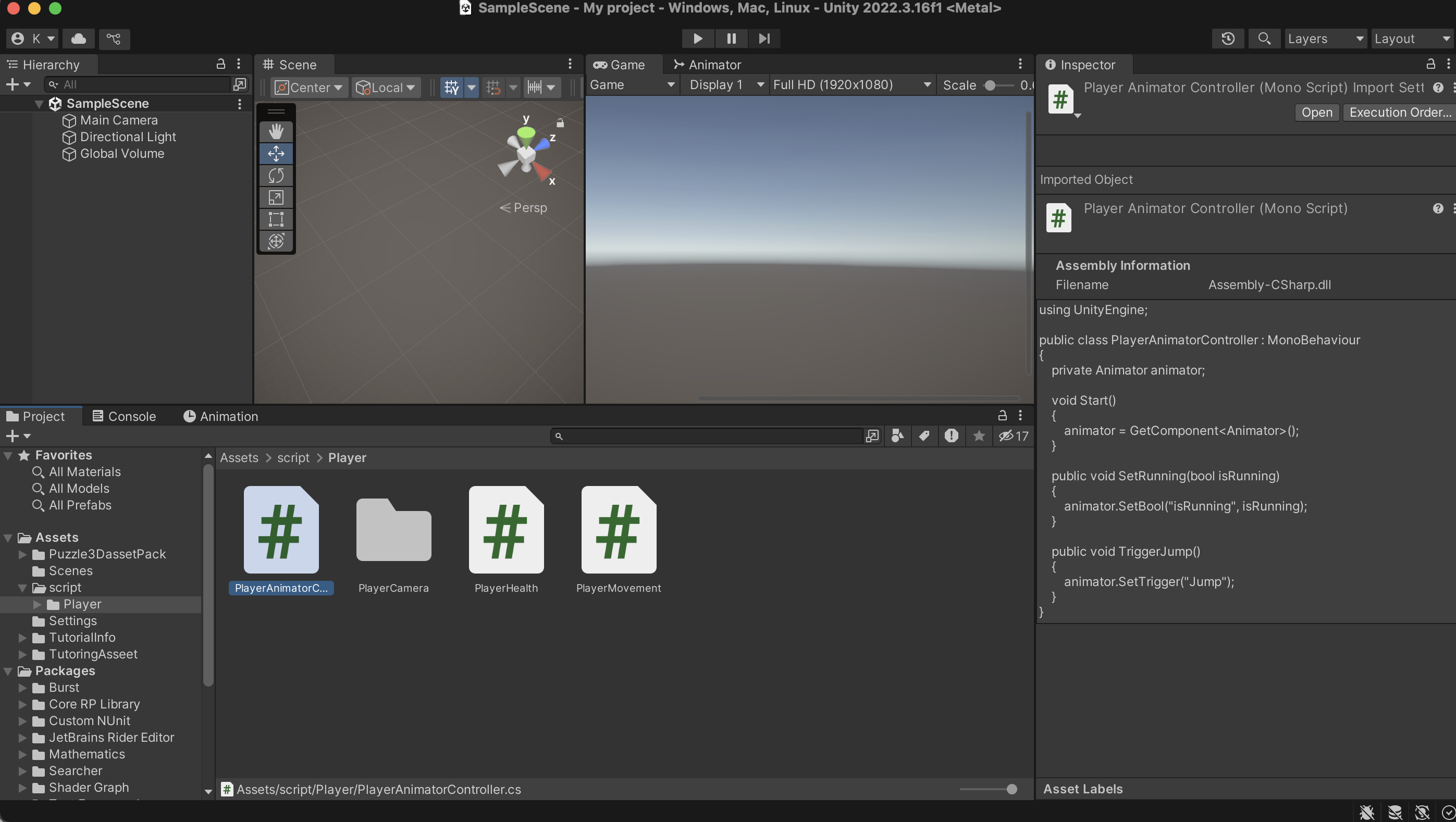Click the Step frame button
The image size is (1456, 822).
click(764, 39)
